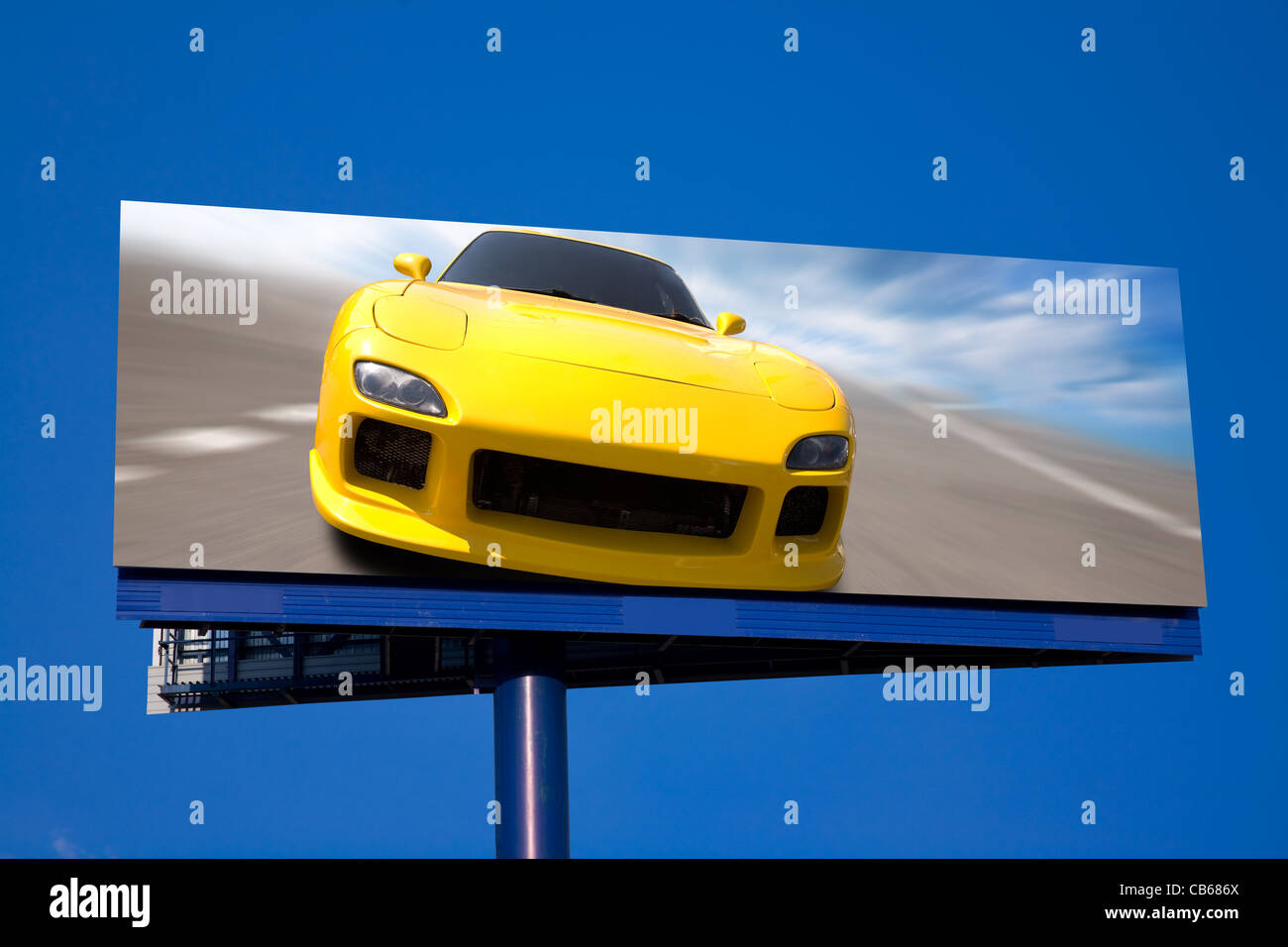Click the car headlight near the right fender

[817, 453]
